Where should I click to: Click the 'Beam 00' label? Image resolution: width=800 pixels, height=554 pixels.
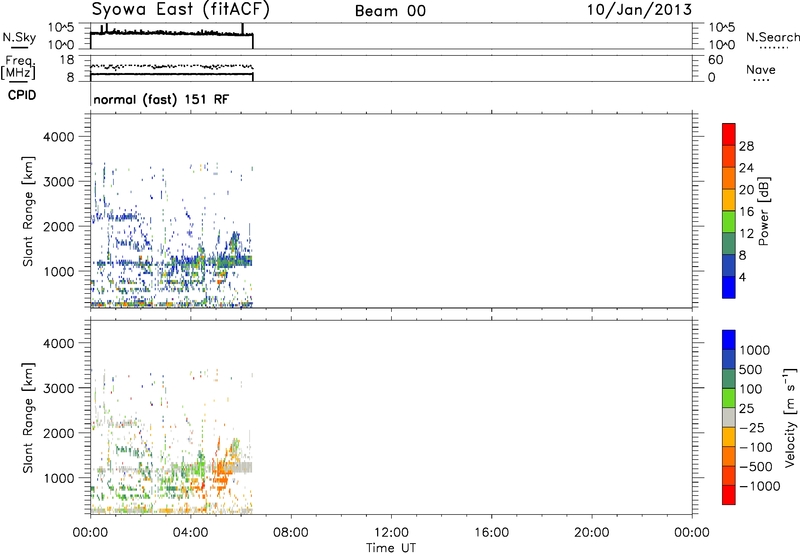(x=390, y=11)
